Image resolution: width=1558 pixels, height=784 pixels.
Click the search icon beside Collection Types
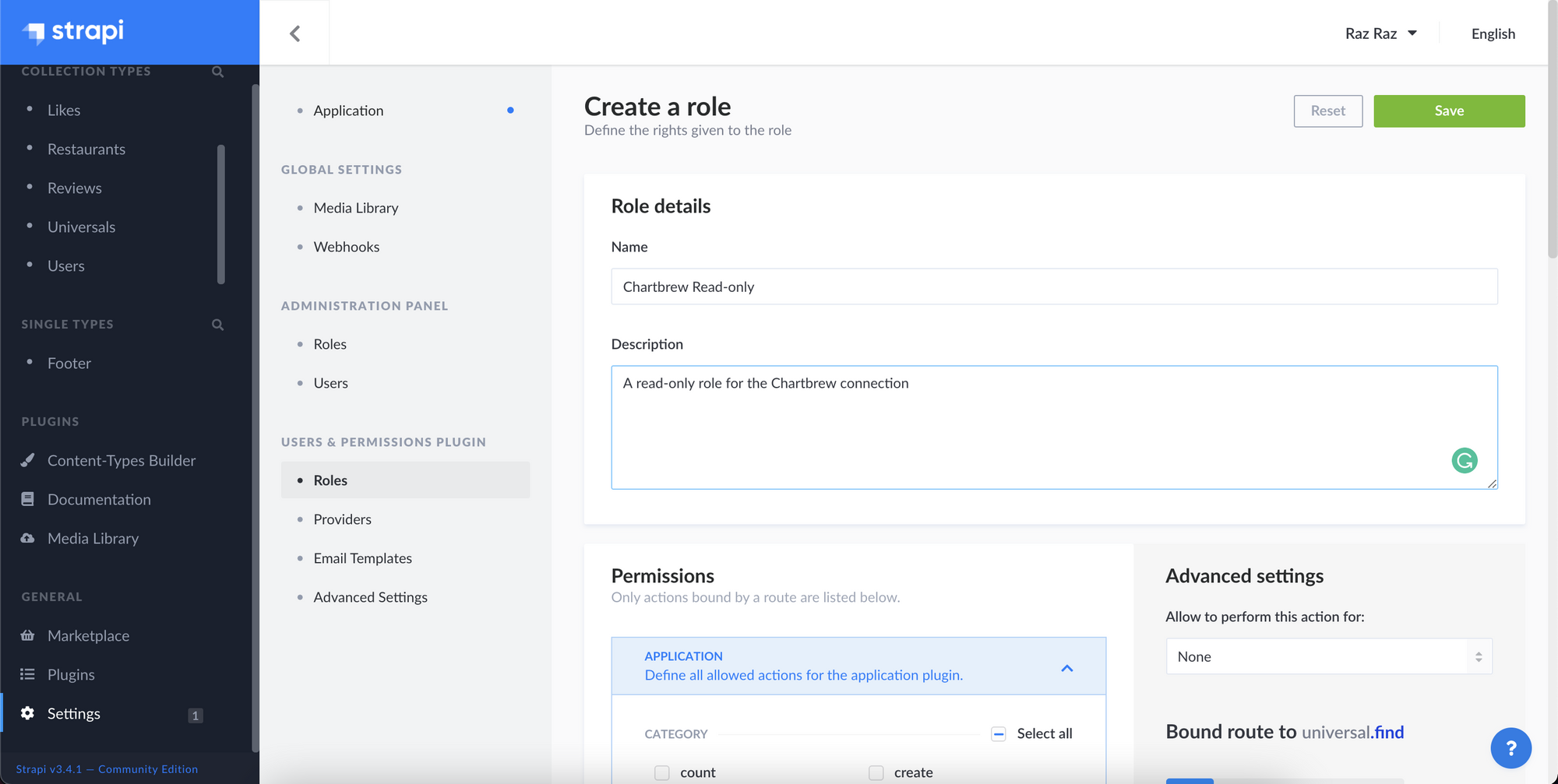pyautogui.click(x=217, y=71)
